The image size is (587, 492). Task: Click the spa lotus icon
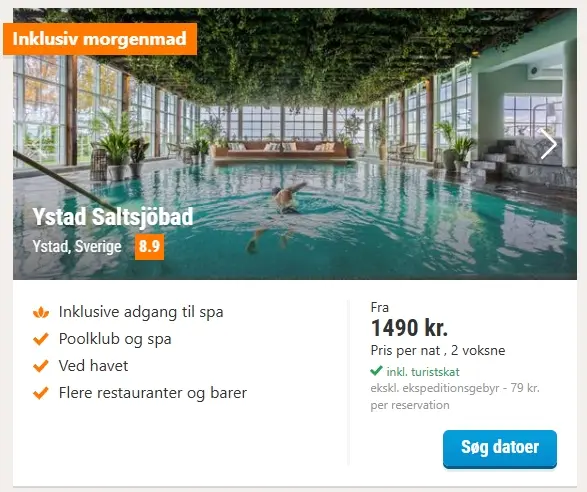coord(41,312)
